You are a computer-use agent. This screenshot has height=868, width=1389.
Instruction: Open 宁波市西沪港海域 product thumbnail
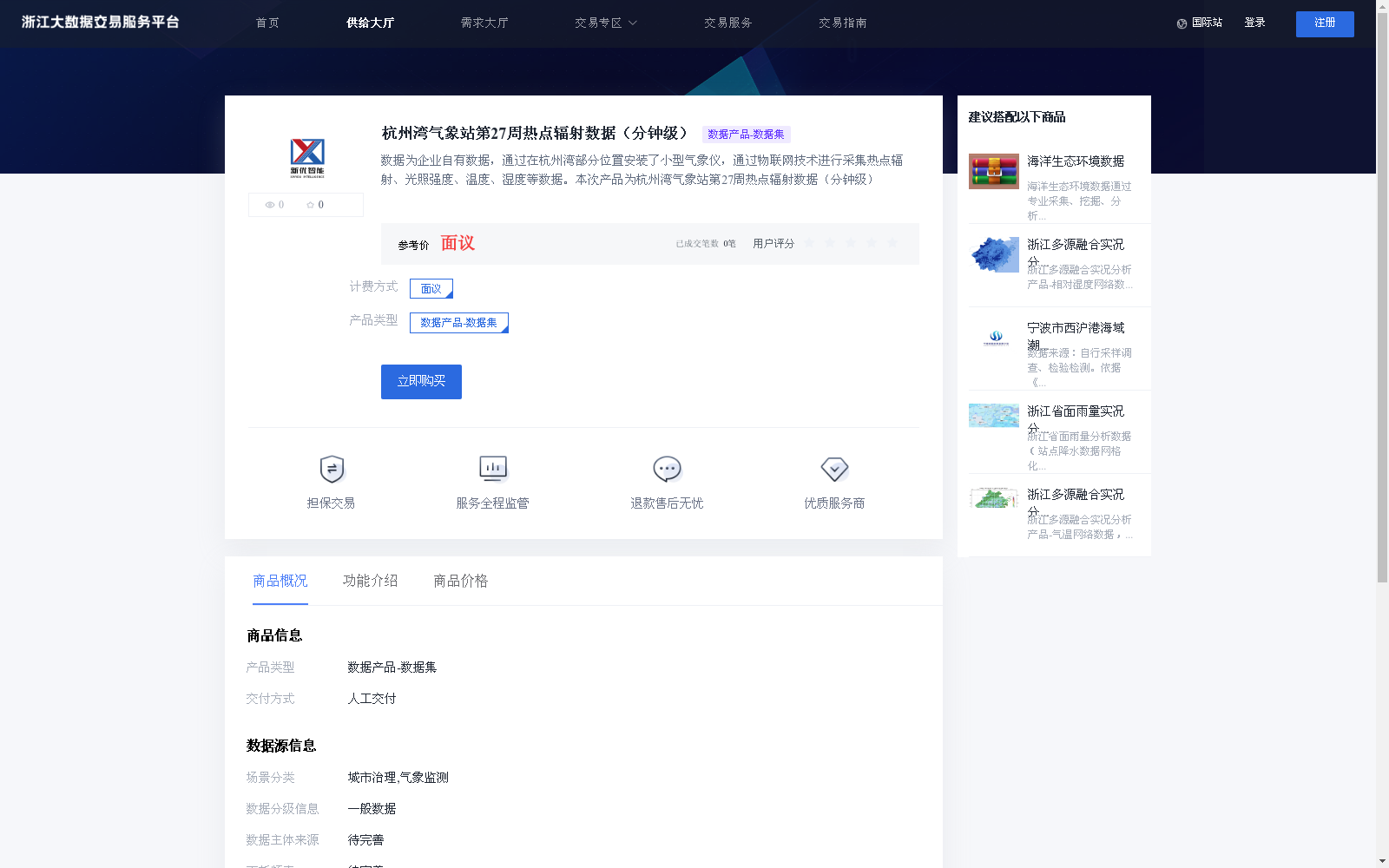point(994,339)
